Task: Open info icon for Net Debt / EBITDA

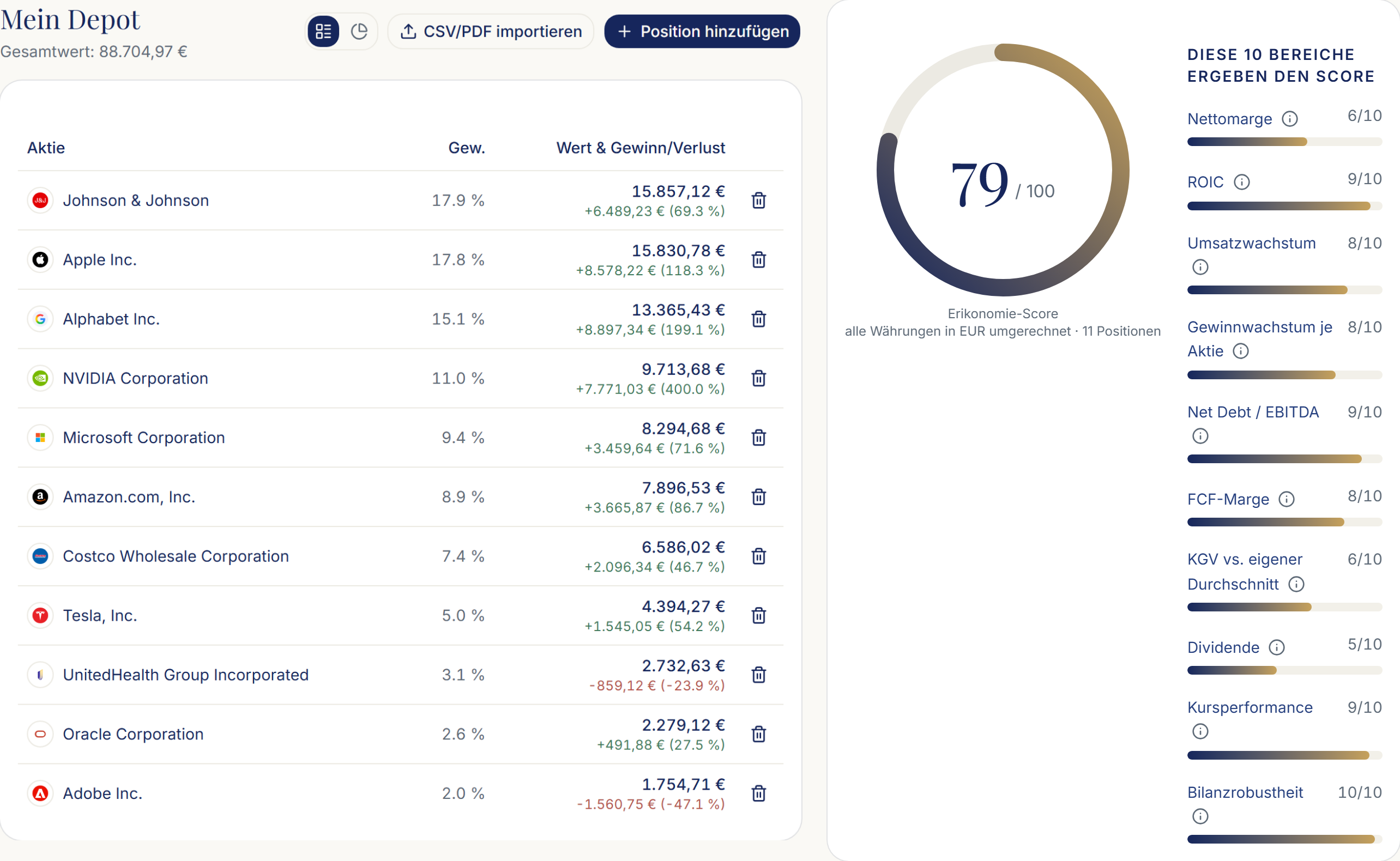Action: pyautogui.click(x=1200, y=436)
